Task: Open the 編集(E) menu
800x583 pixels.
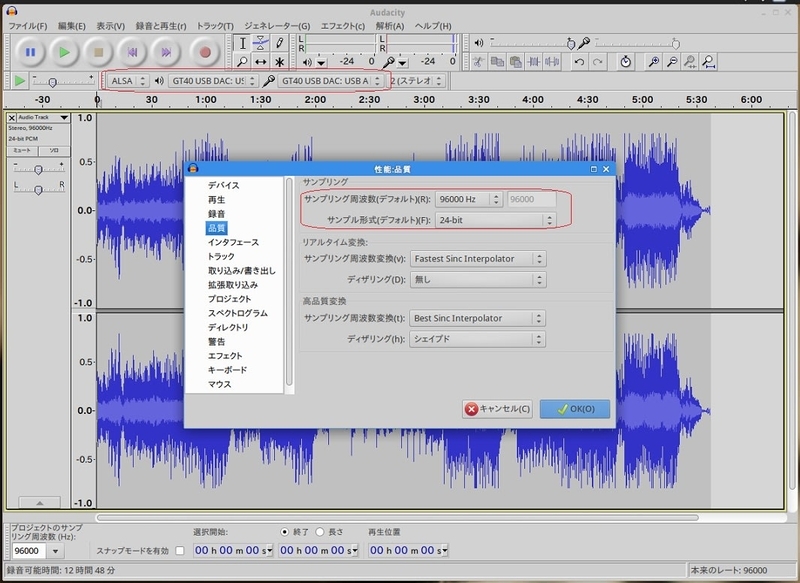Action: click(71, 26)
